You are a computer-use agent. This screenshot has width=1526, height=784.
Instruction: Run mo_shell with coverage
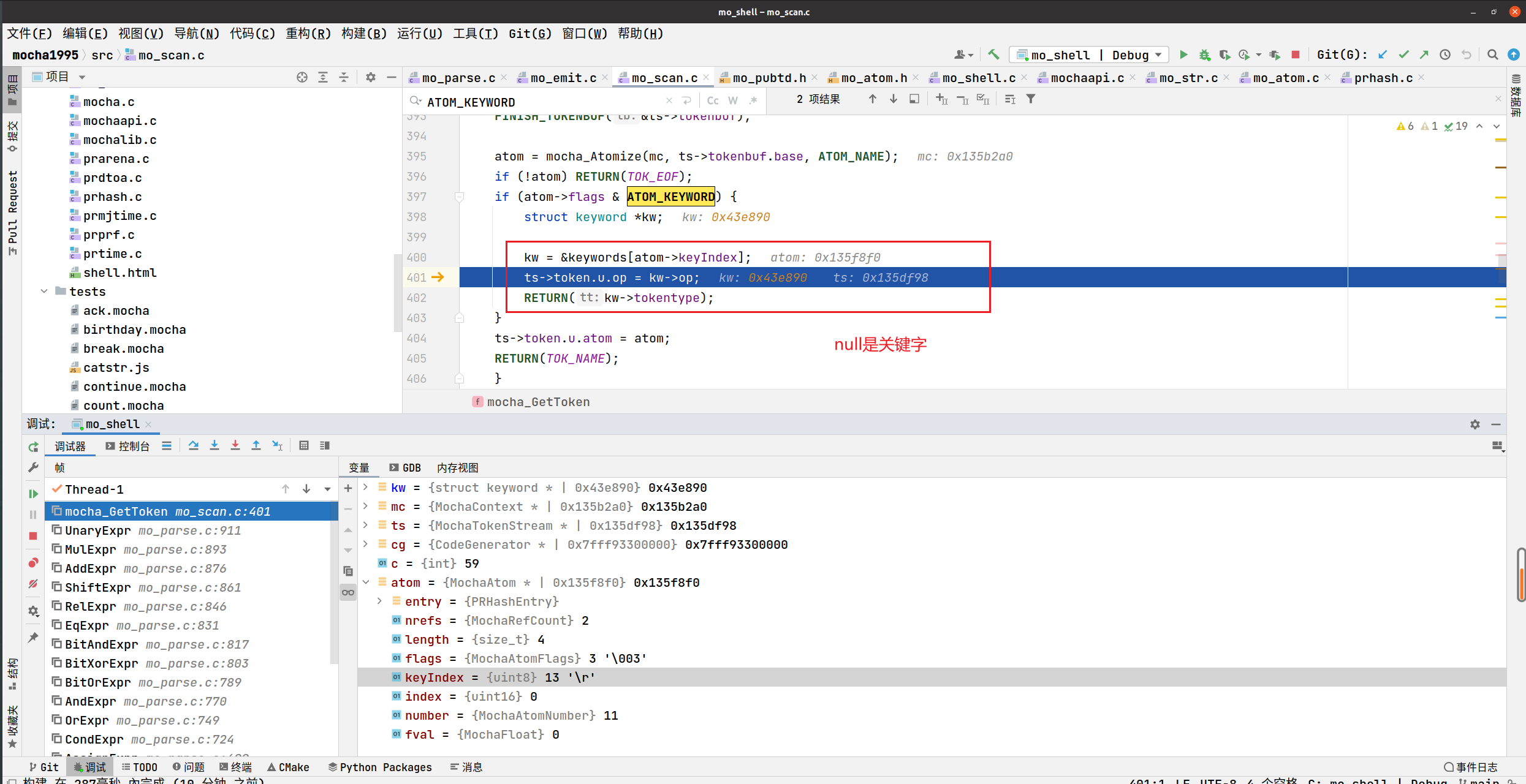(x=1224, y=55)
